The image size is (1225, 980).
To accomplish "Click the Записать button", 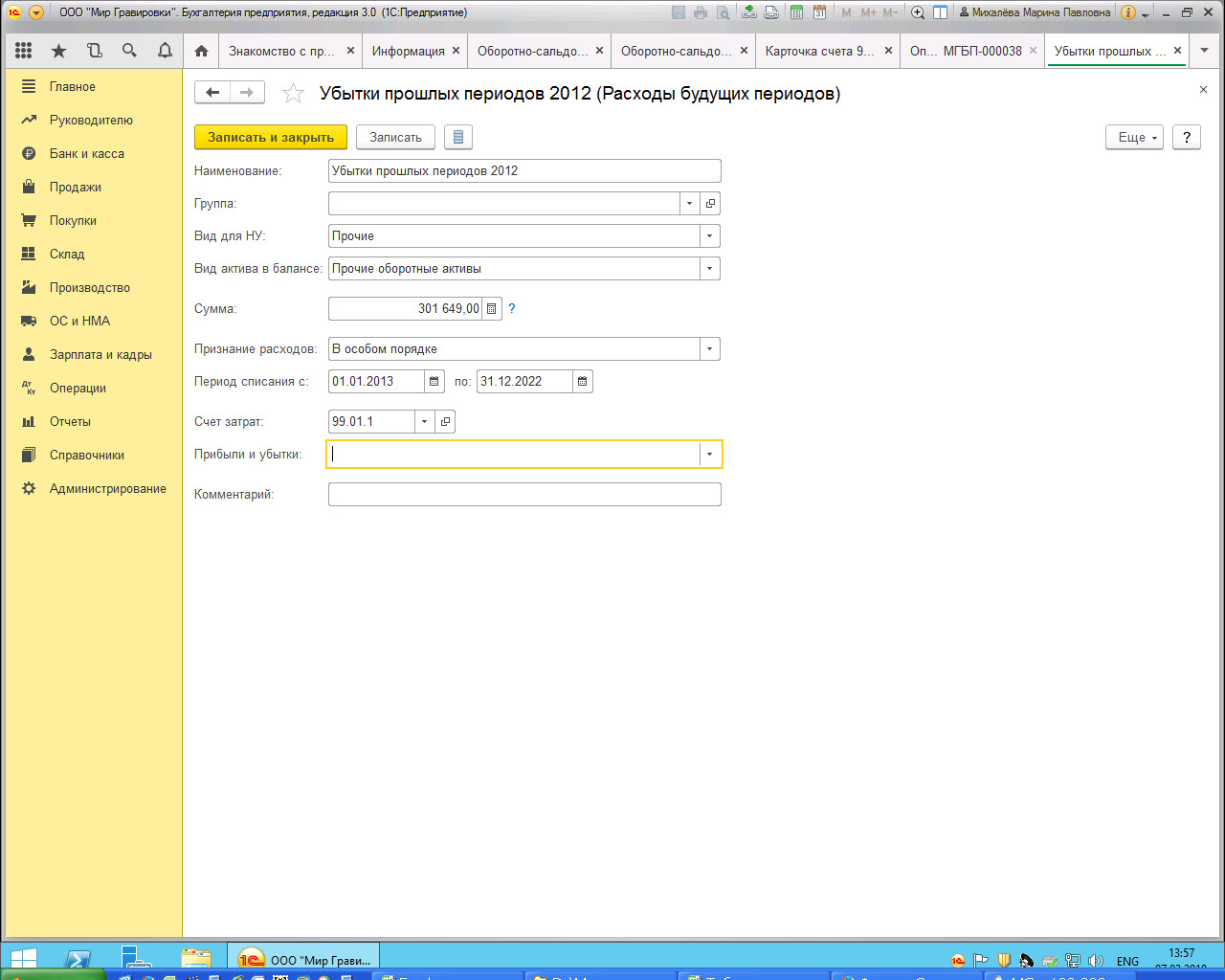I will click(x=395, y=138).
